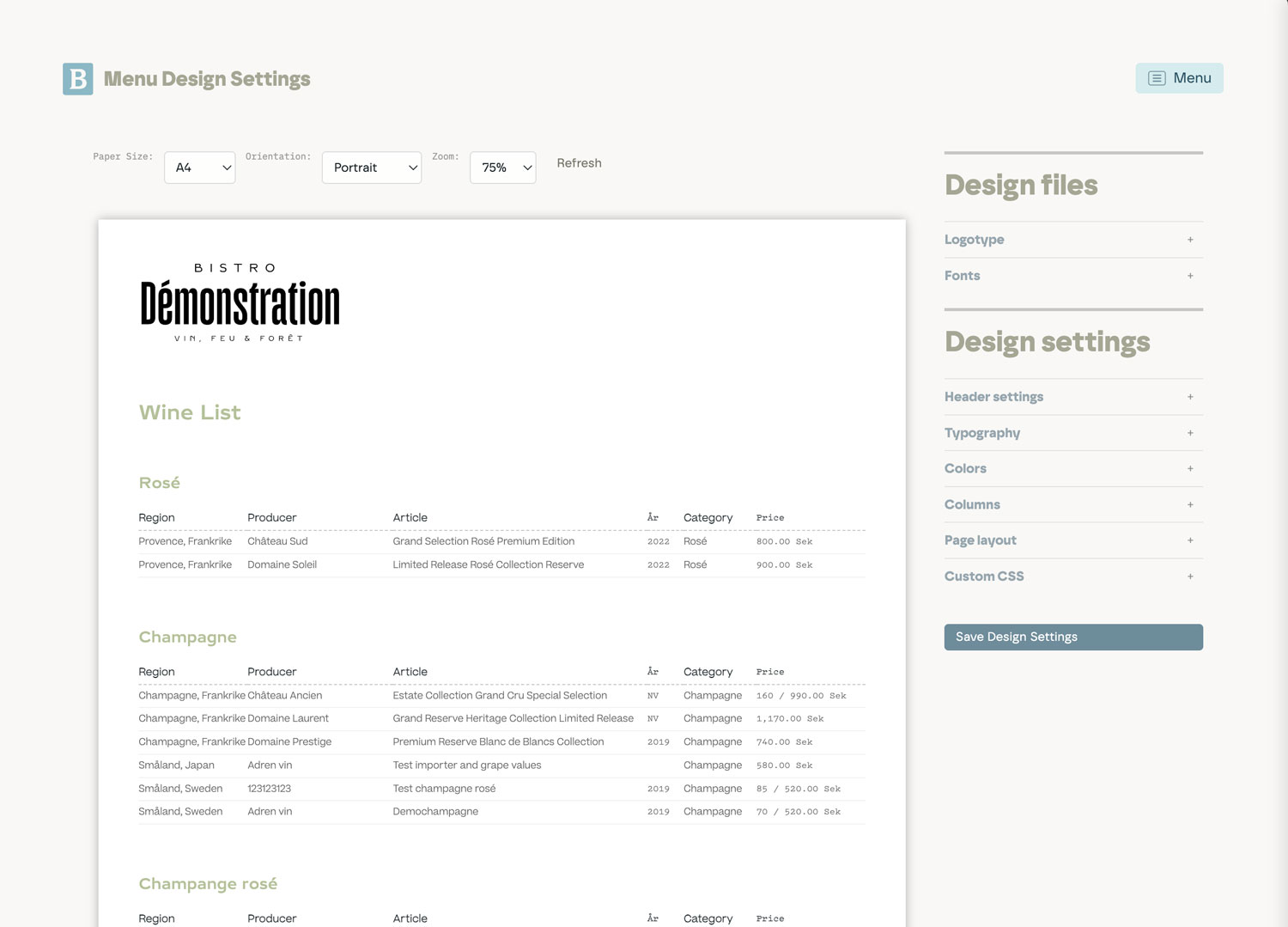The height and width of the screenshot is (927, 1288).
Task: Expand the Typography section label
Action: click(x=982, y=433)
